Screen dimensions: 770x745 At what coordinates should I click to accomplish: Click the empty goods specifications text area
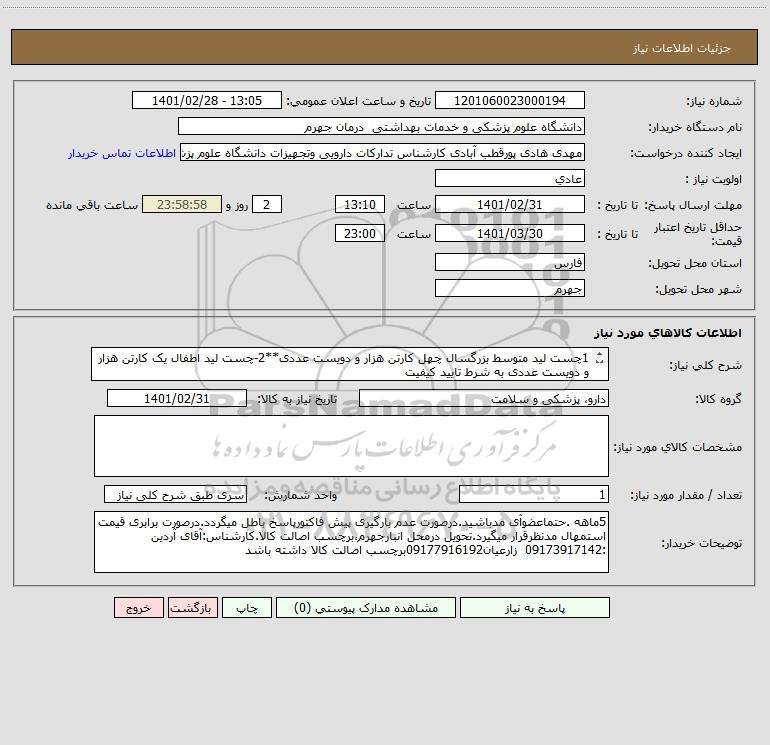[x=351, y=446]
